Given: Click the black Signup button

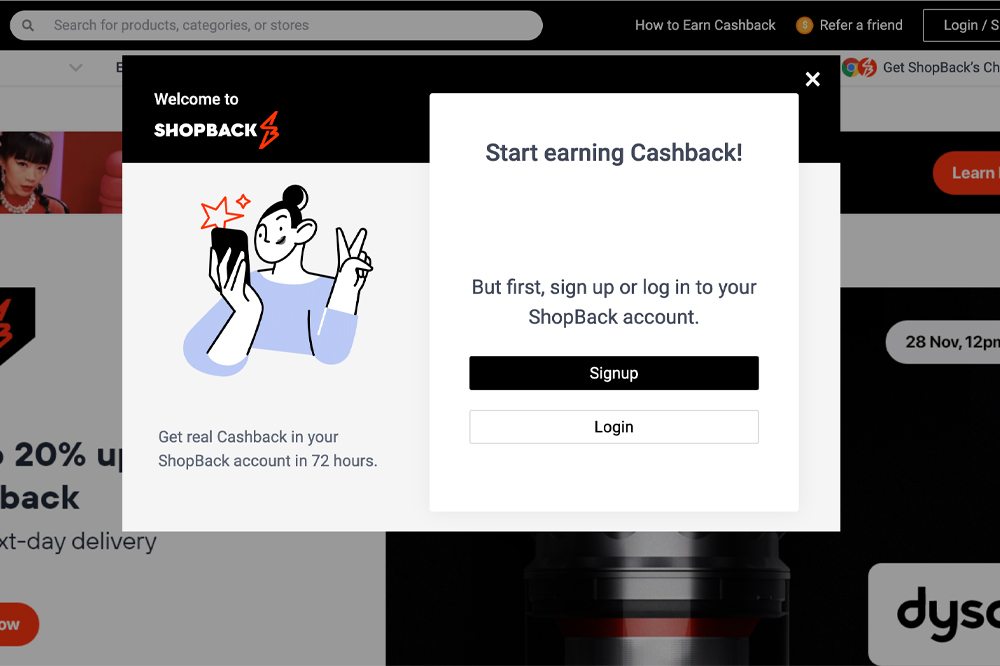Looking at the screenshot, I should click(614, 373).
